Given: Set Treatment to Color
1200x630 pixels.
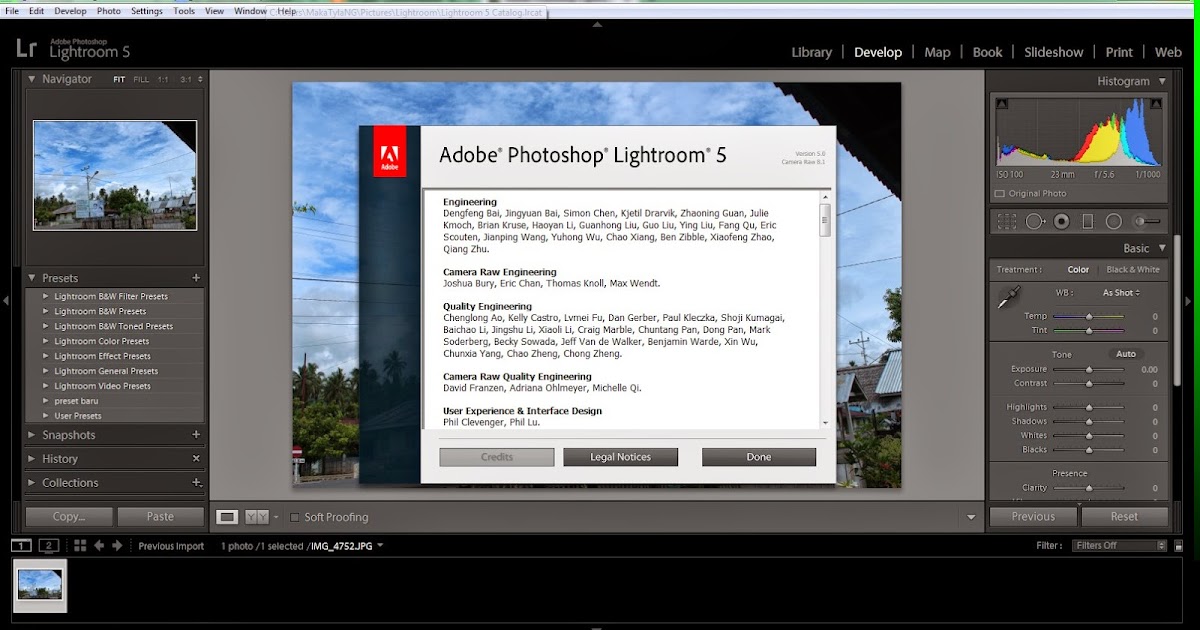Looking at the screenshot, I should point(1078,269).
